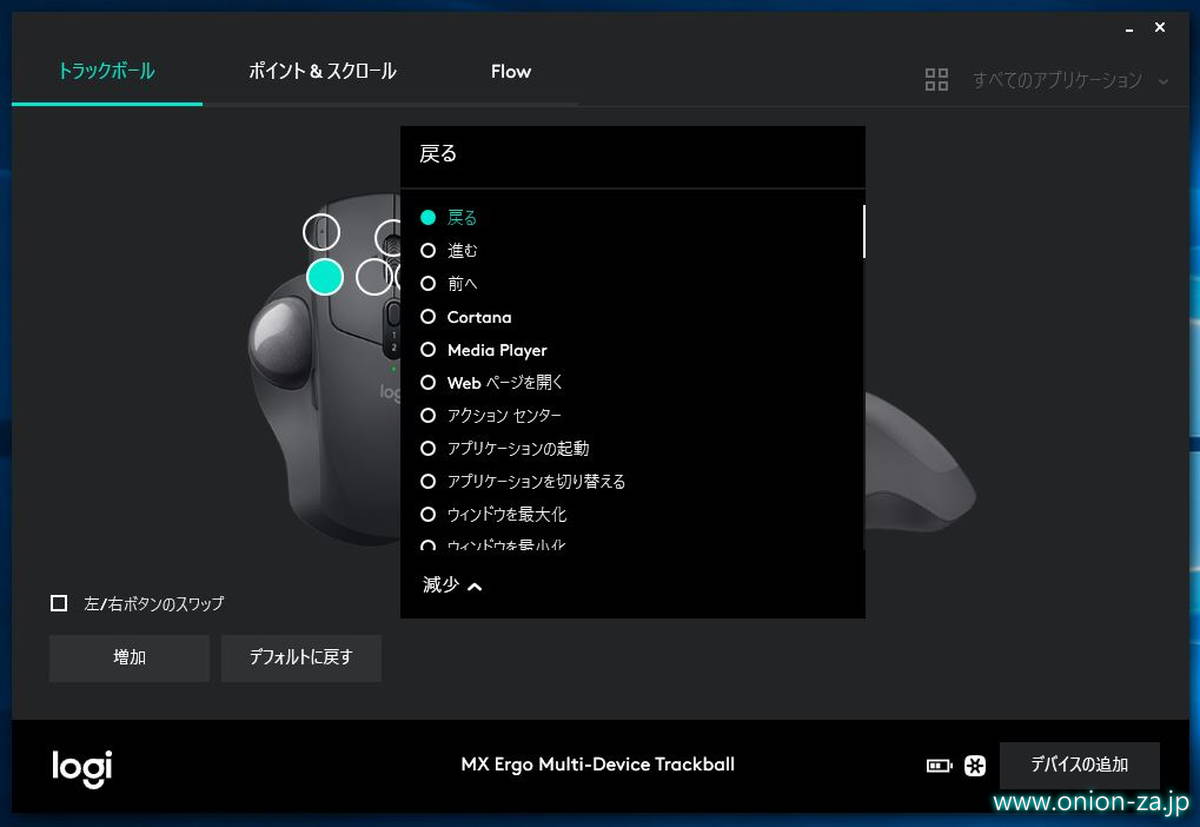Image resolution: width=1200 pixels, height=827 pixels.
Task: Choose the Cortana radio option
Action: click(428, 317)
